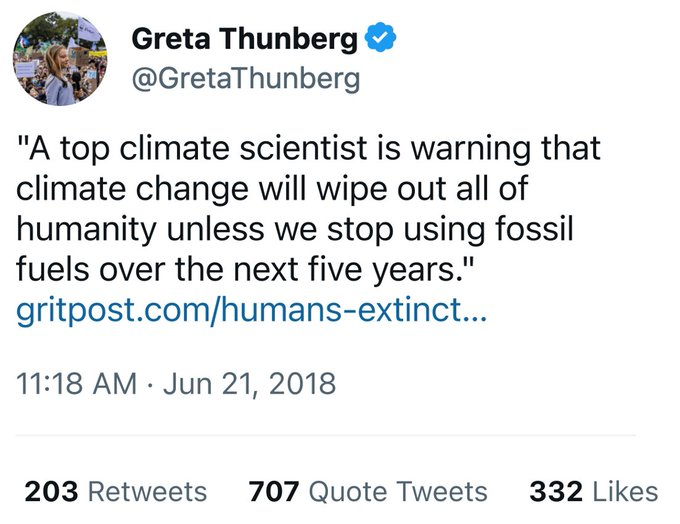This screenshot has width=680, height=524.
Task: Click the divider line below the timestamp
Action: [326, 435]
